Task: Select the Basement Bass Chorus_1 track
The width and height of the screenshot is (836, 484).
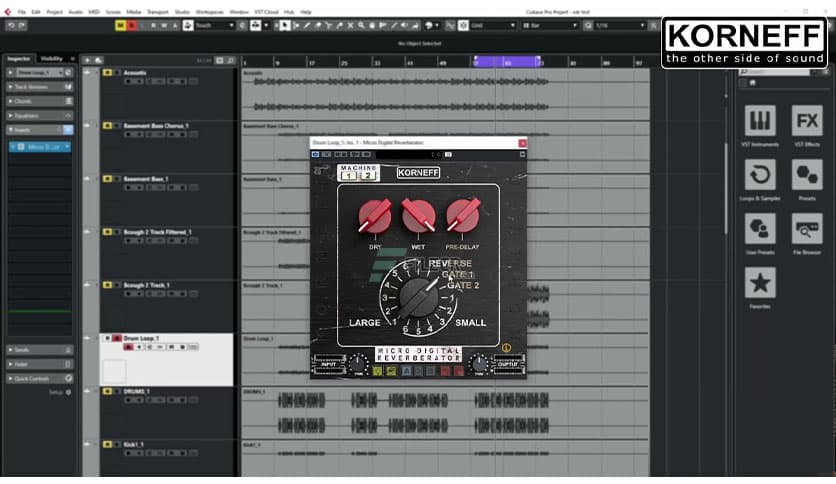Action: point(156,126)
